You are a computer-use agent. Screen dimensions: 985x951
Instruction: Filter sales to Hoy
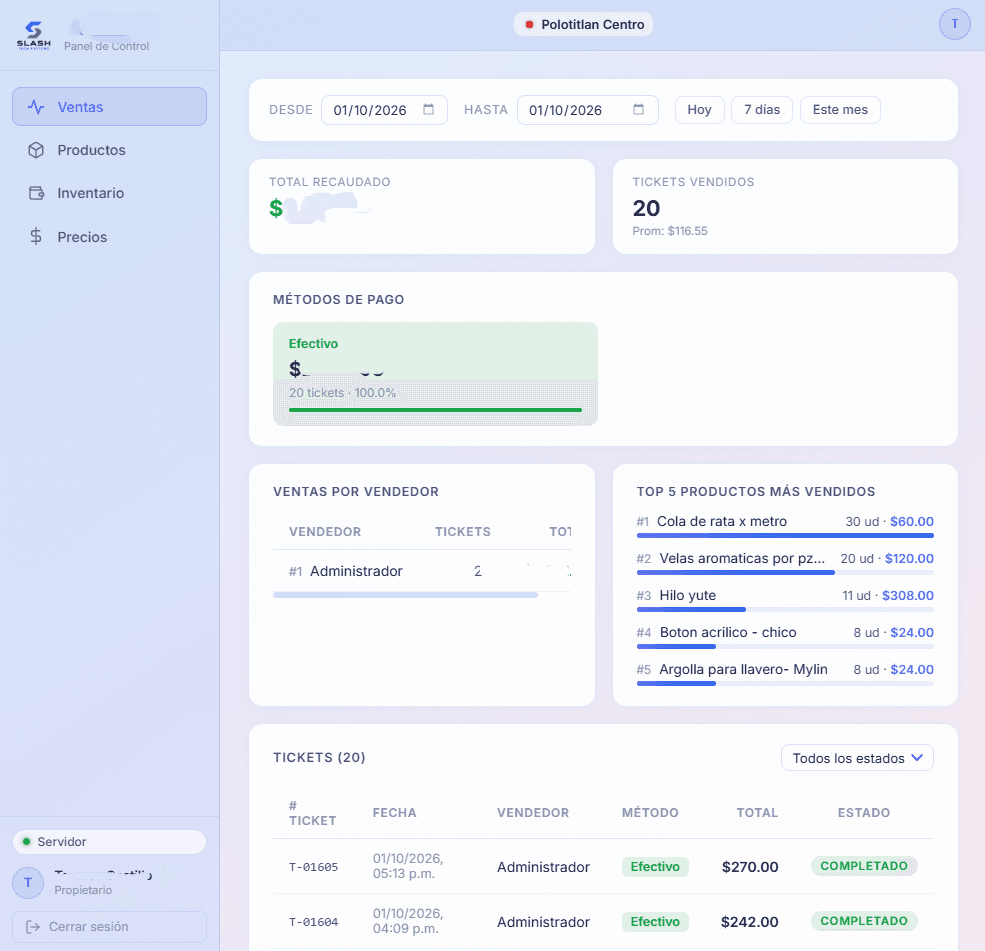[699, 110]
